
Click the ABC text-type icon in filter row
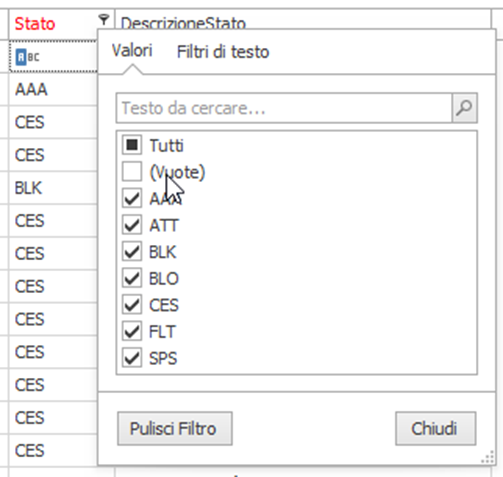tap(27, 57)
